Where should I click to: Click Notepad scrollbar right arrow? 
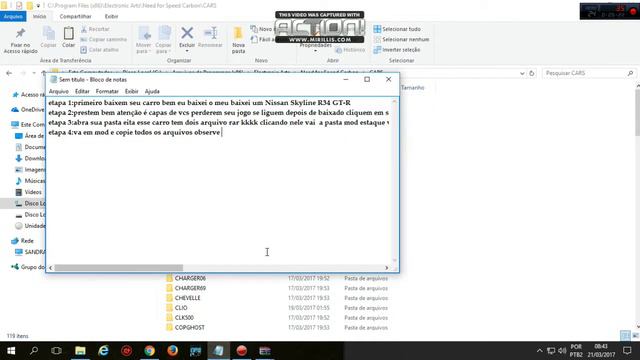387,268
